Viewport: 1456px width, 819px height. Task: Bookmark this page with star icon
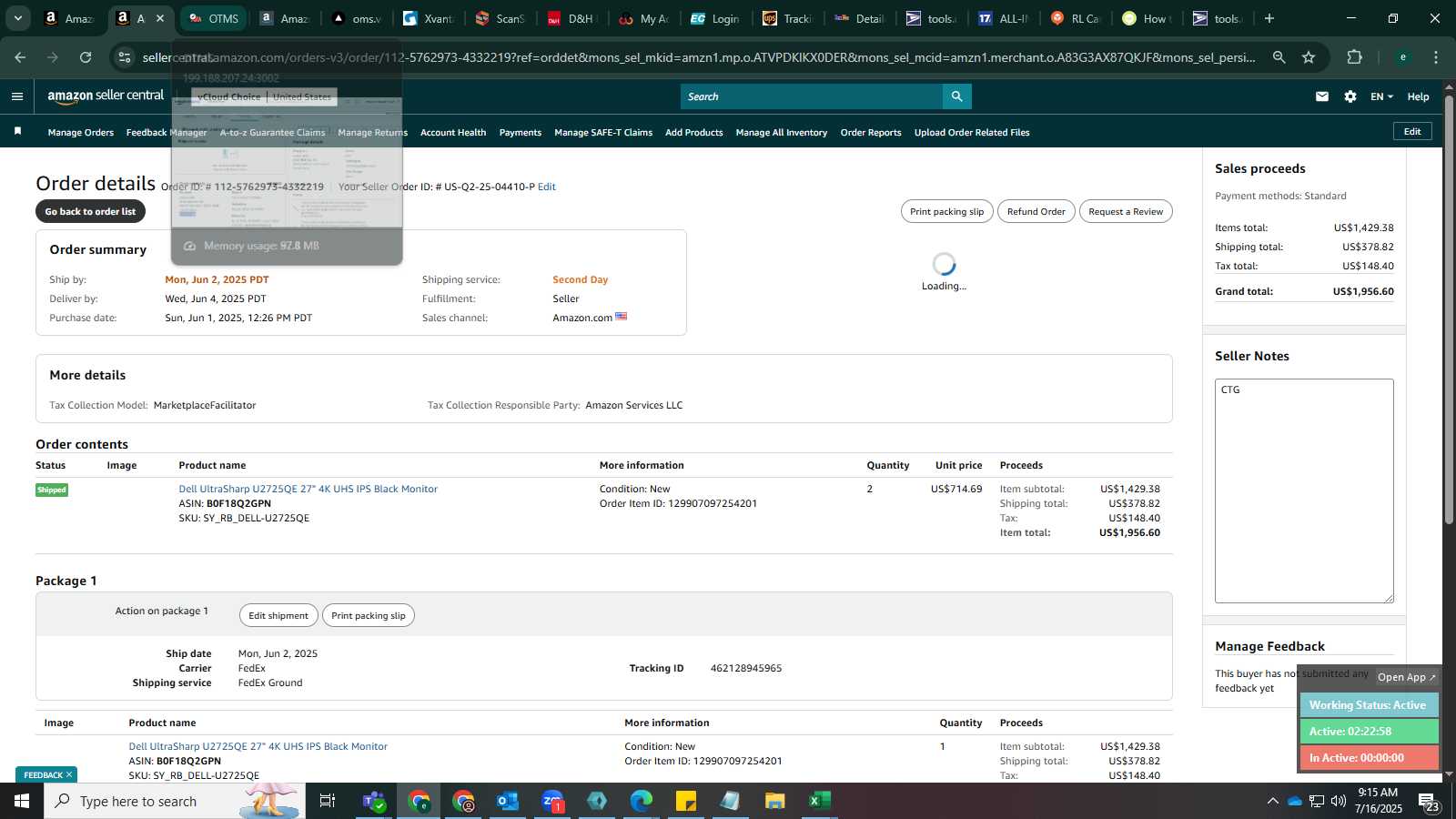tap(1309, 57)
